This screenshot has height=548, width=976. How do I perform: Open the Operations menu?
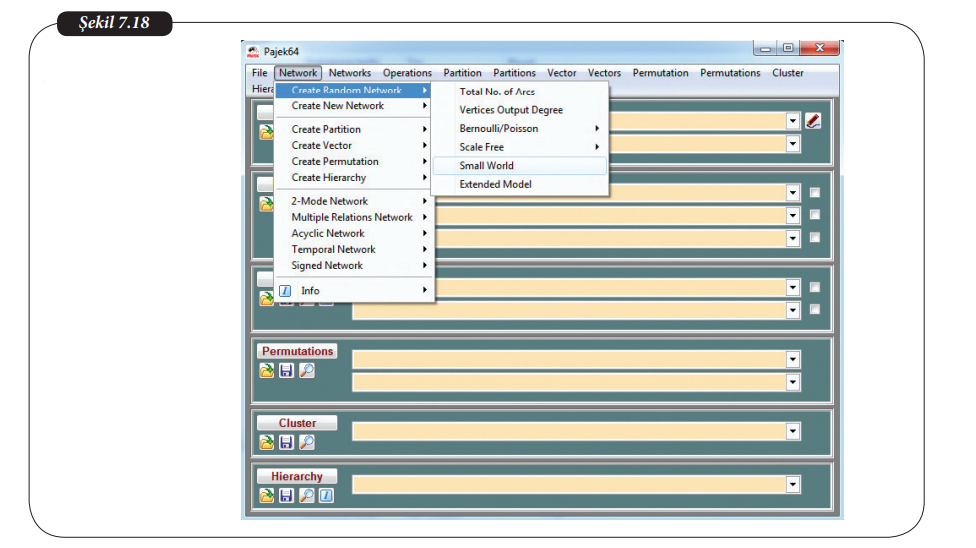[407, 73]
